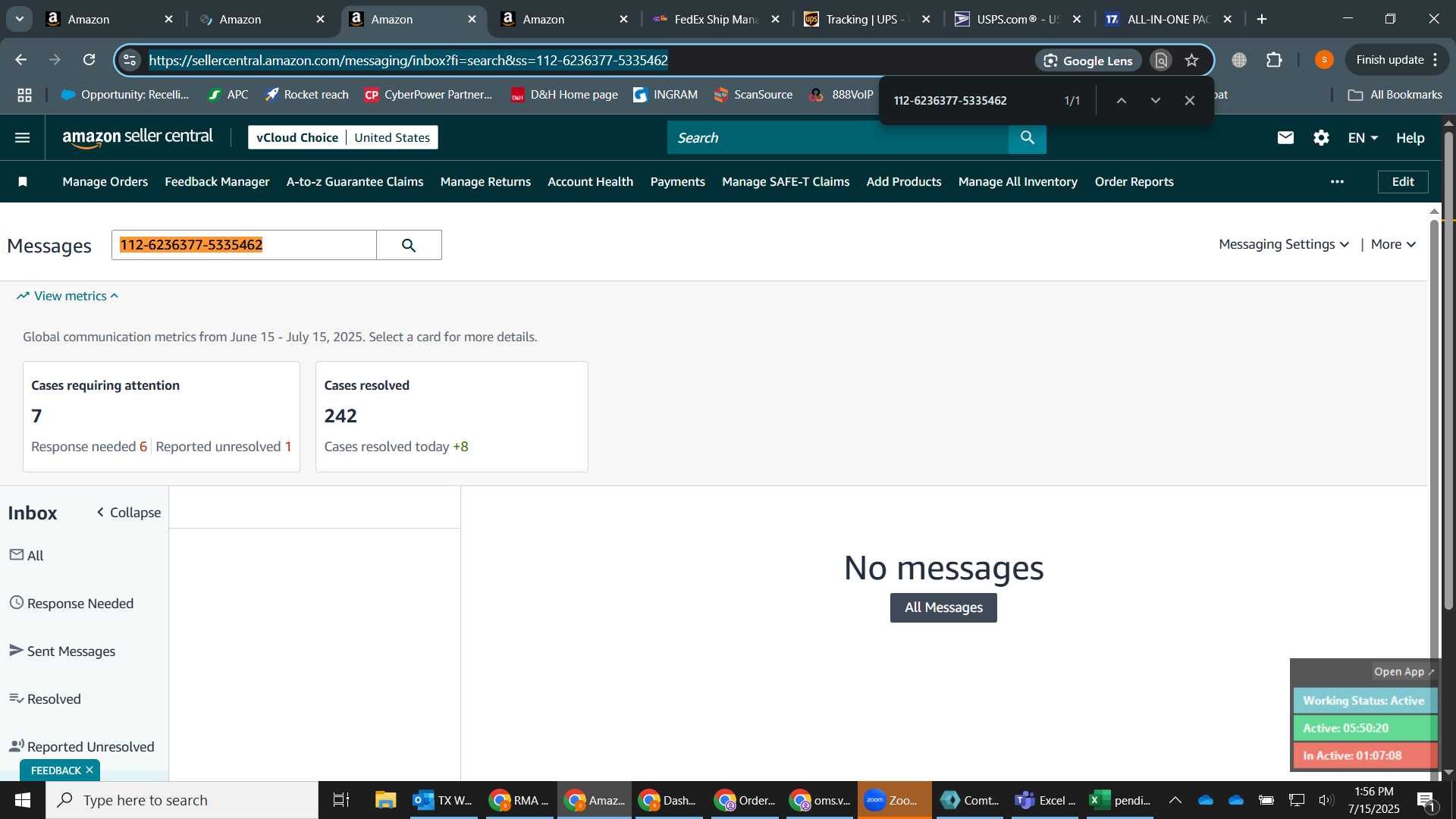Jump to previous find-in-page result
The width and height of the screenshot is (1456, 819).
1121,100
